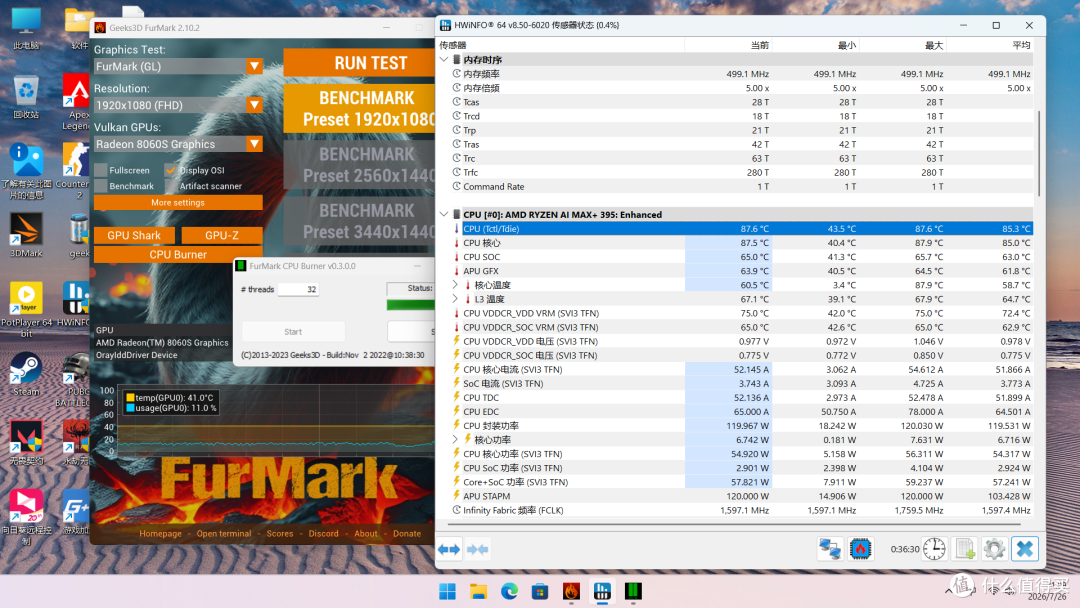Select CPU (Tctl/Tdie) sensor row
Screen dimensions: 1080x608
pos(742,229)
